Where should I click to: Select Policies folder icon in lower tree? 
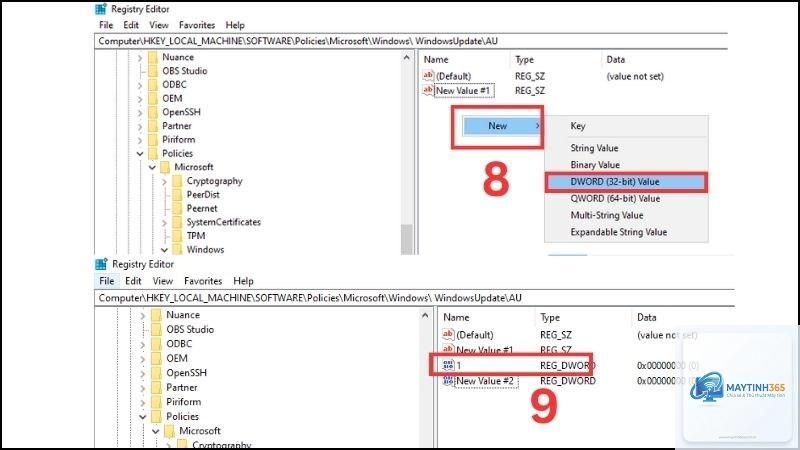pyautogui.click(x=156, y=416)
